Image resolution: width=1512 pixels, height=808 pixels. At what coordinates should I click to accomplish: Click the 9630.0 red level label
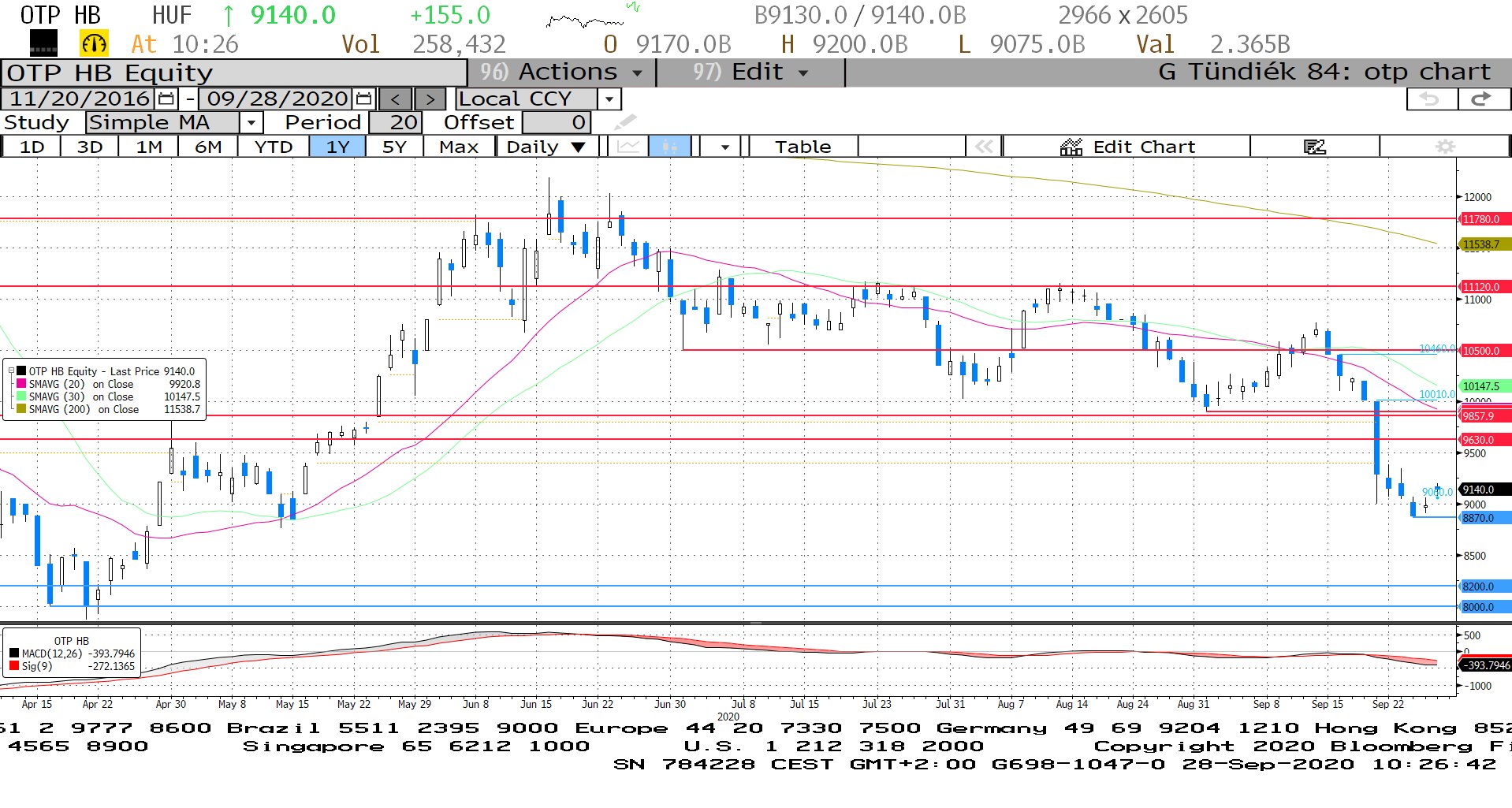pos(1484,440)
